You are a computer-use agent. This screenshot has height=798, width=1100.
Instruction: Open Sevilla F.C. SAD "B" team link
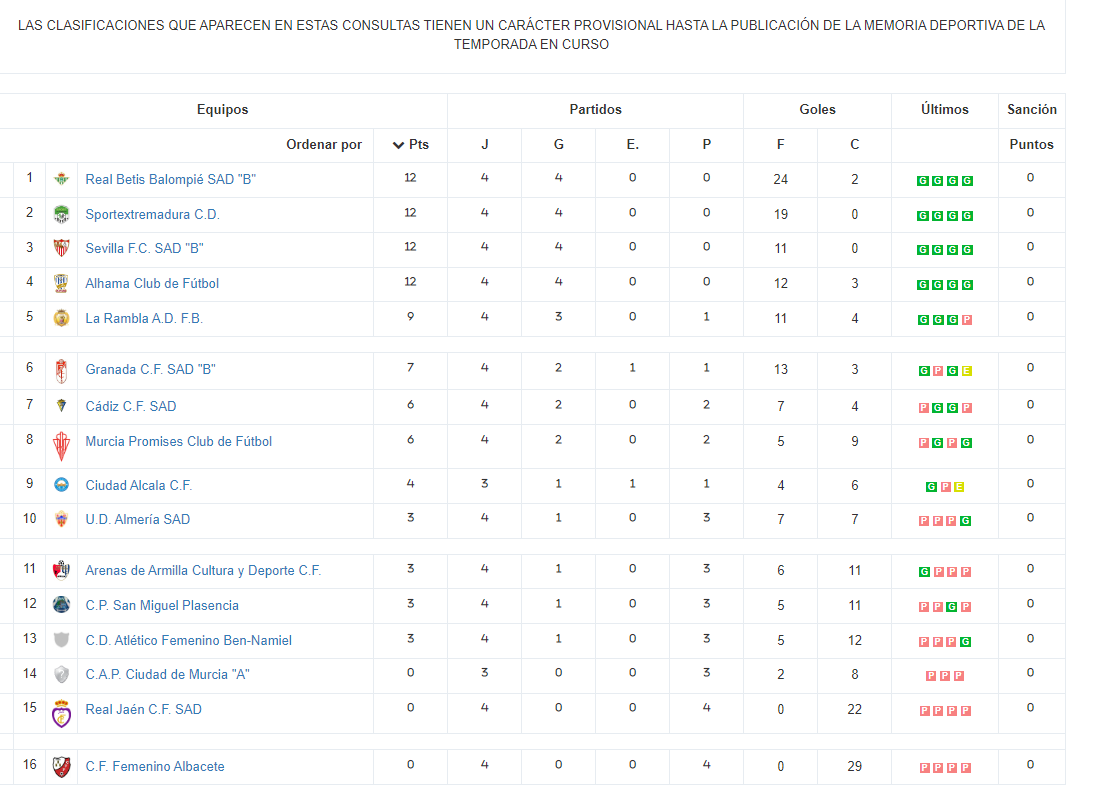[x=145, y=248]
